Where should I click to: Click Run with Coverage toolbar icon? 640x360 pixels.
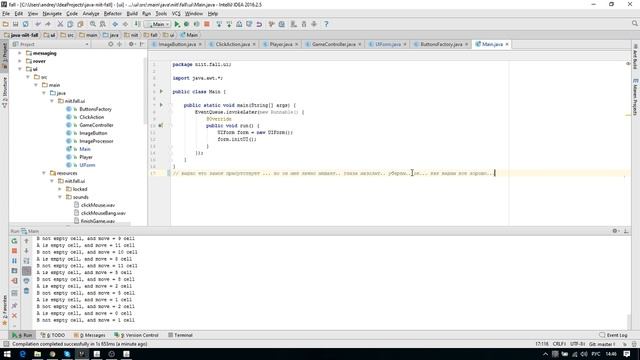(196, 24)
